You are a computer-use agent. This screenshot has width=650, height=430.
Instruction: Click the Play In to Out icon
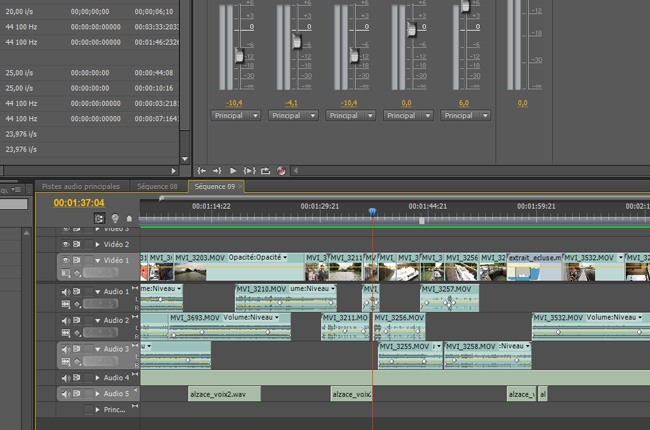pyautogui.click(x=249, y=170)
